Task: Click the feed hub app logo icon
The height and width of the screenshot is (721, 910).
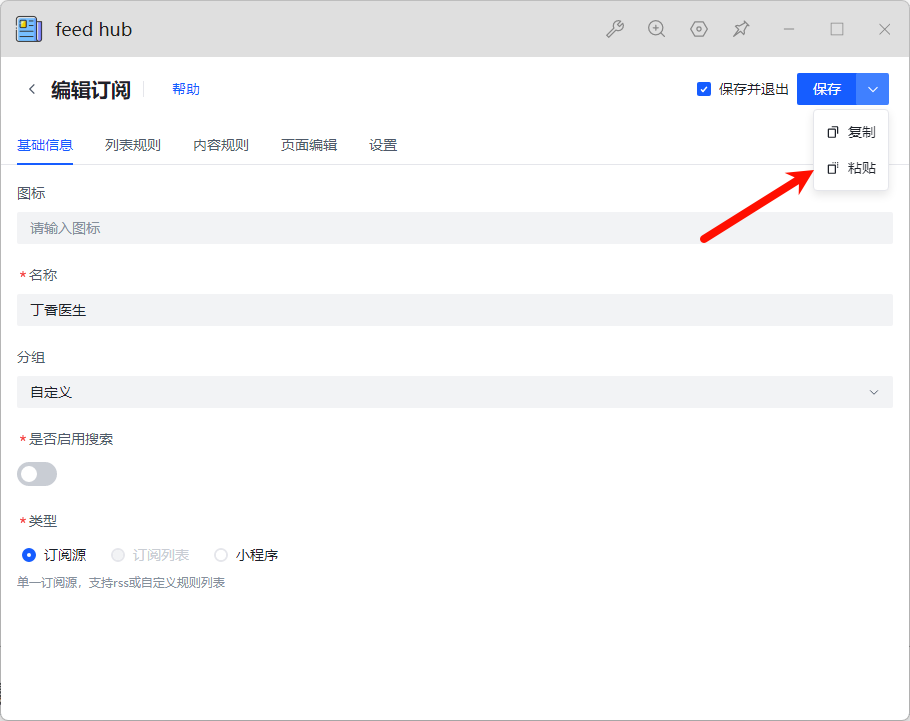Action: [x=29, y=29]
